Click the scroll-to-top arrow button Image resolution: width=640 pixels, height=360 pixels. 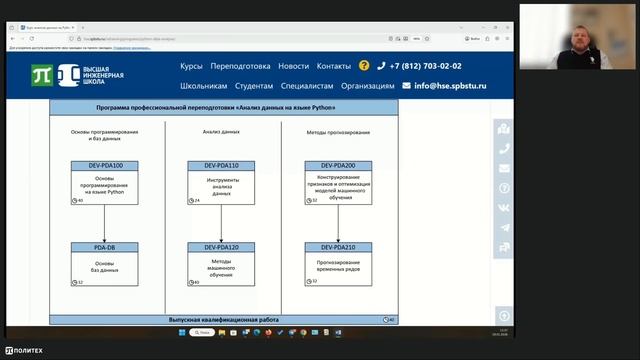click(x=504, y=316)
